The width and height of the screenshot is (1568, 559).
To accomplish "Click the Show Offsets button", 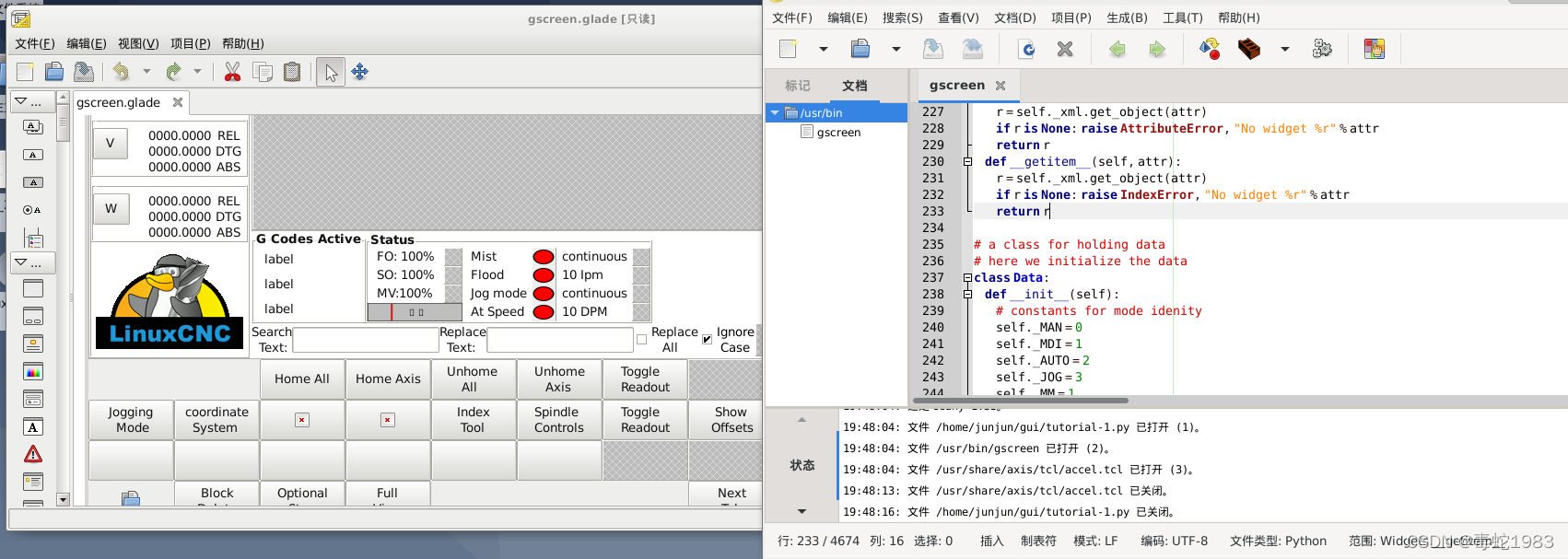I will 731,420.
